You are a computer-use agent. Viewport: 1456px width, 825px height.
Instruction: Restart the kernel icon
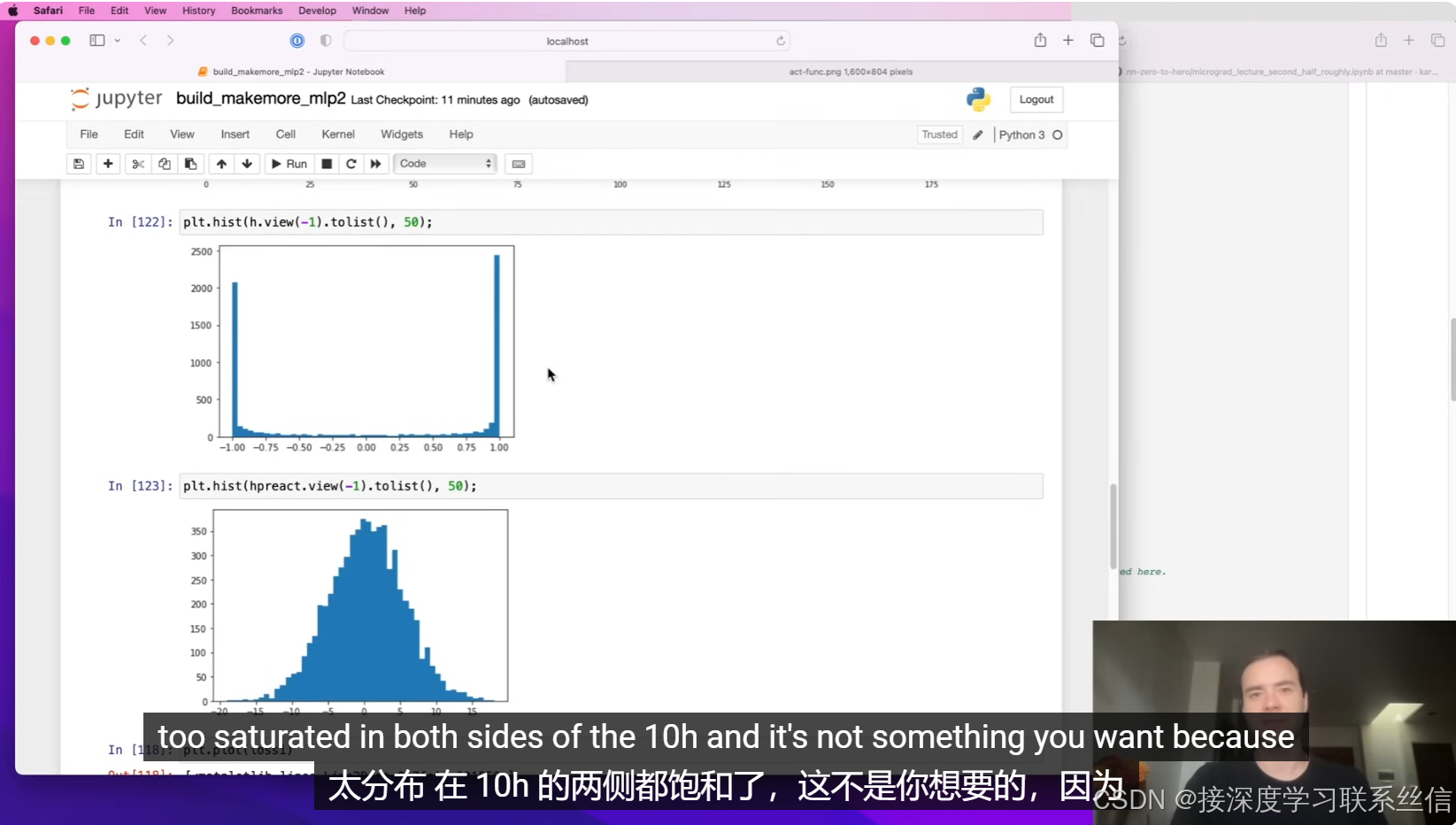(x=351, y=164)
